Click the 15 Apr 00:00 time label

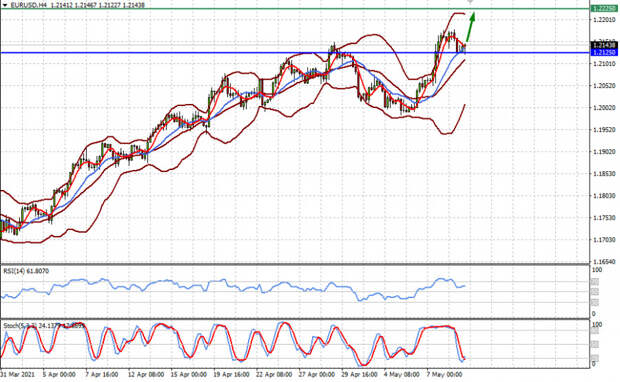188,374
